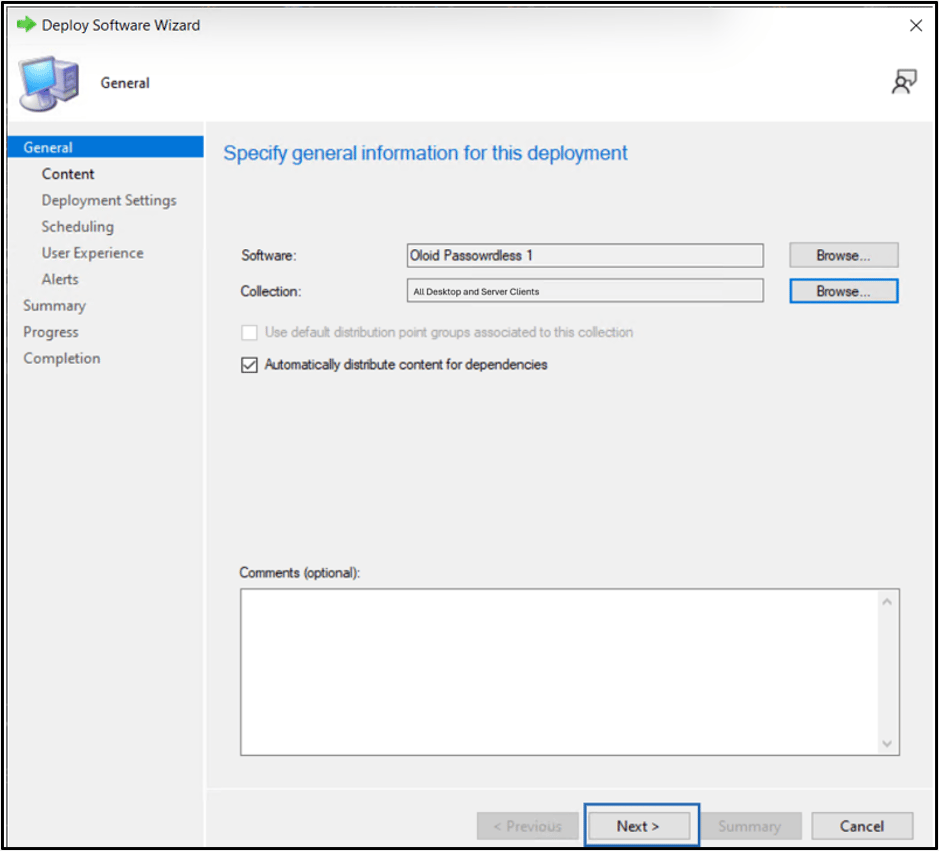The image size is (939, 851).
Task: Jump to Summary step in sidebar
Action: point(54,305)
